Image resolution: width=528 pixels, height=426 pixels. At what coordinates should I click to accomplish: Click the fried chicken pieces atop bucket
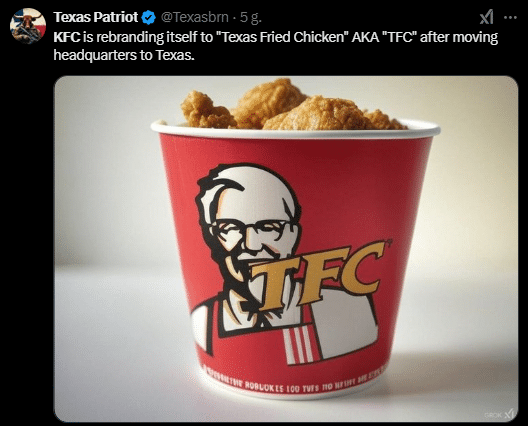293,104
